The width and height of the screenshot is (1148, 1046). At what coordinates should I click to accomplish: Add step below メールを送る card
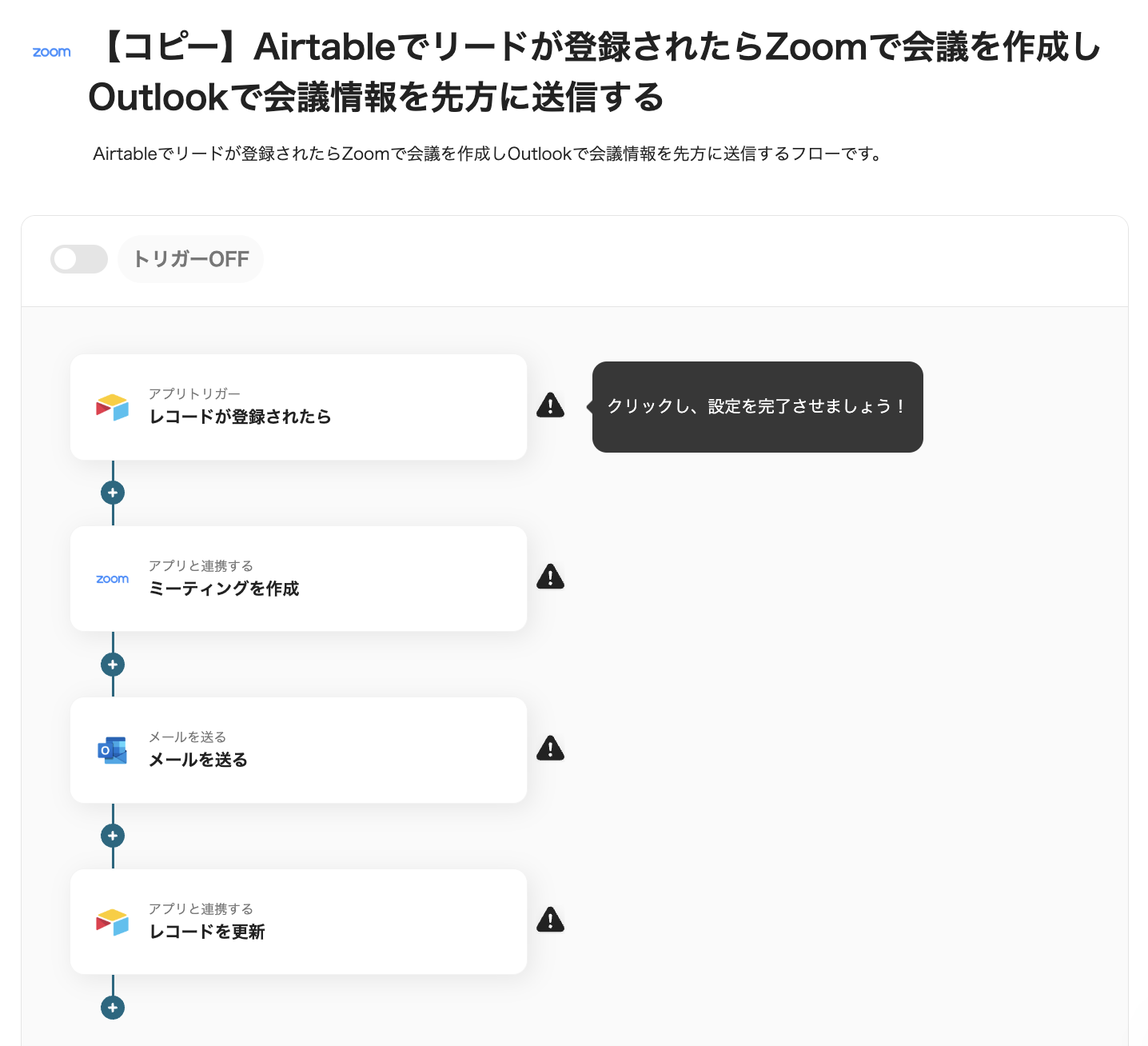[x=113, y=836]
